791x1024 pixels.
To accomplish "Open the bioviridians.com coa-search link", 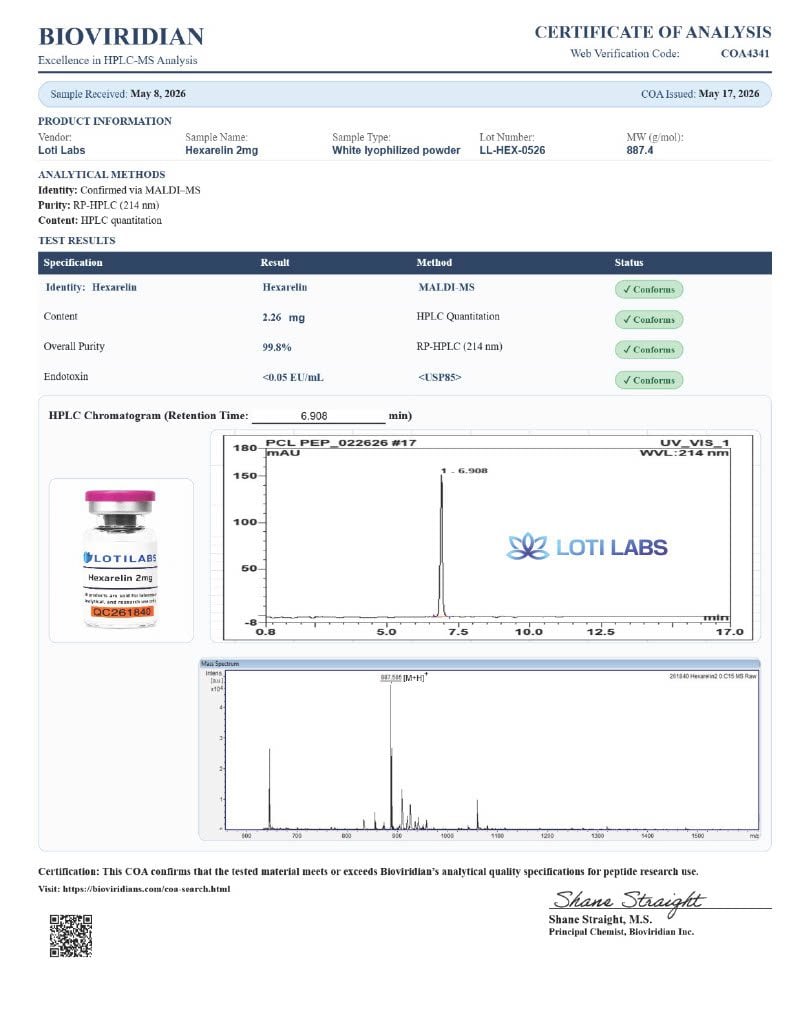I will [x=146, y=889].
